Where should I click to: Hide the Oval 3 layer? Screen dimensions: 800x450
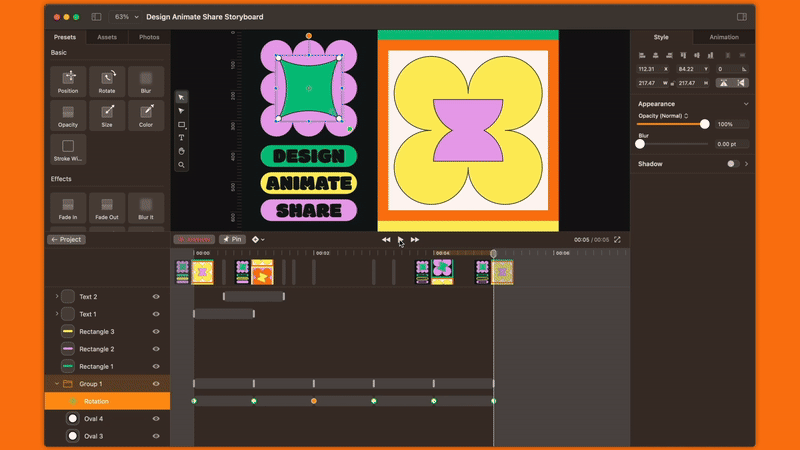click(x=156, y=436)
